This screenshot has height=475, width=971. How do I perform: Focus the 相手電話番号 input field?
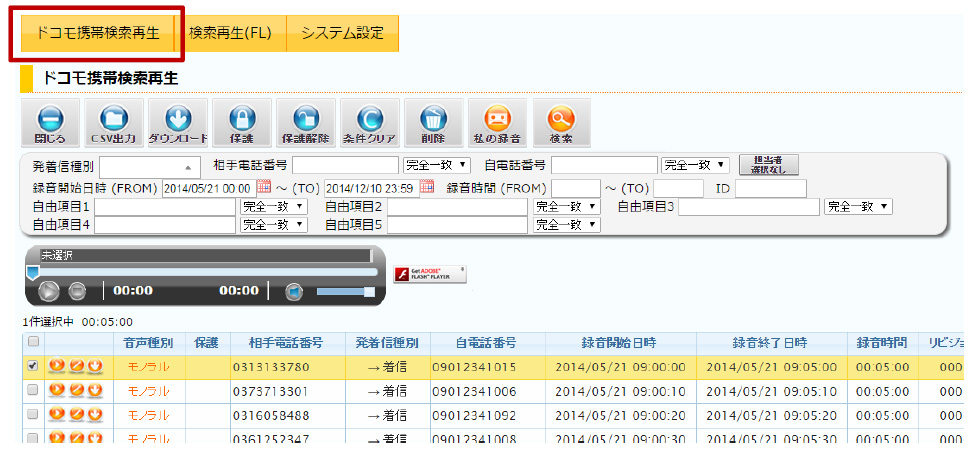point(346,165)
